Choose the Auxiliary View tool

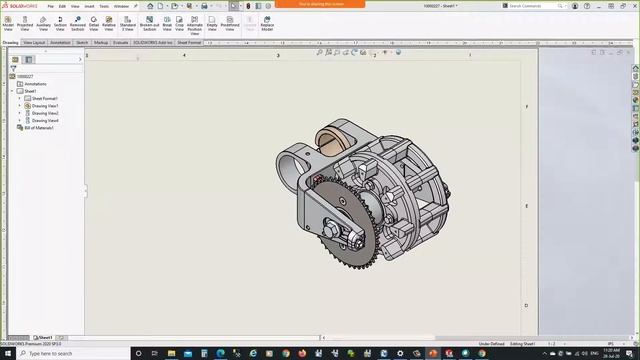point(43,24)
